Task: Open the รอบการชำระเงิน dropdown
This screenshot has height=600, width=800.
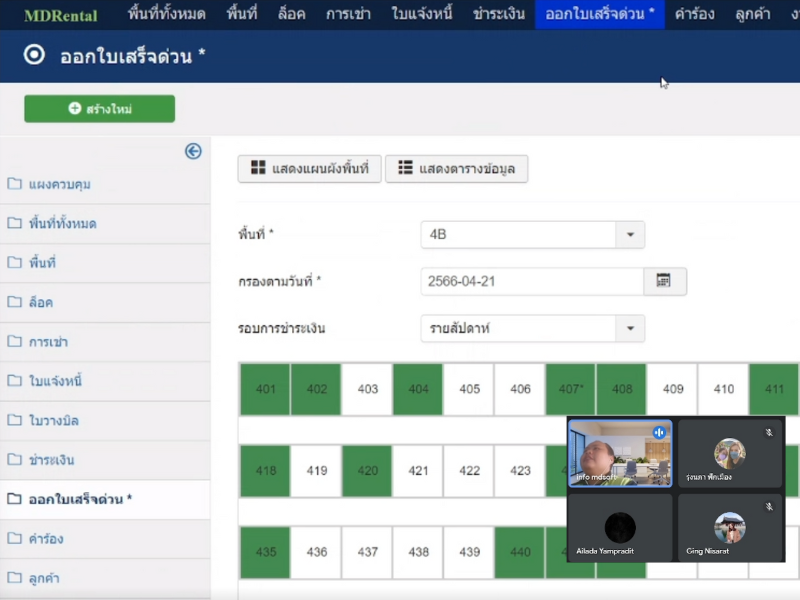Action: (x=630, y=328)
